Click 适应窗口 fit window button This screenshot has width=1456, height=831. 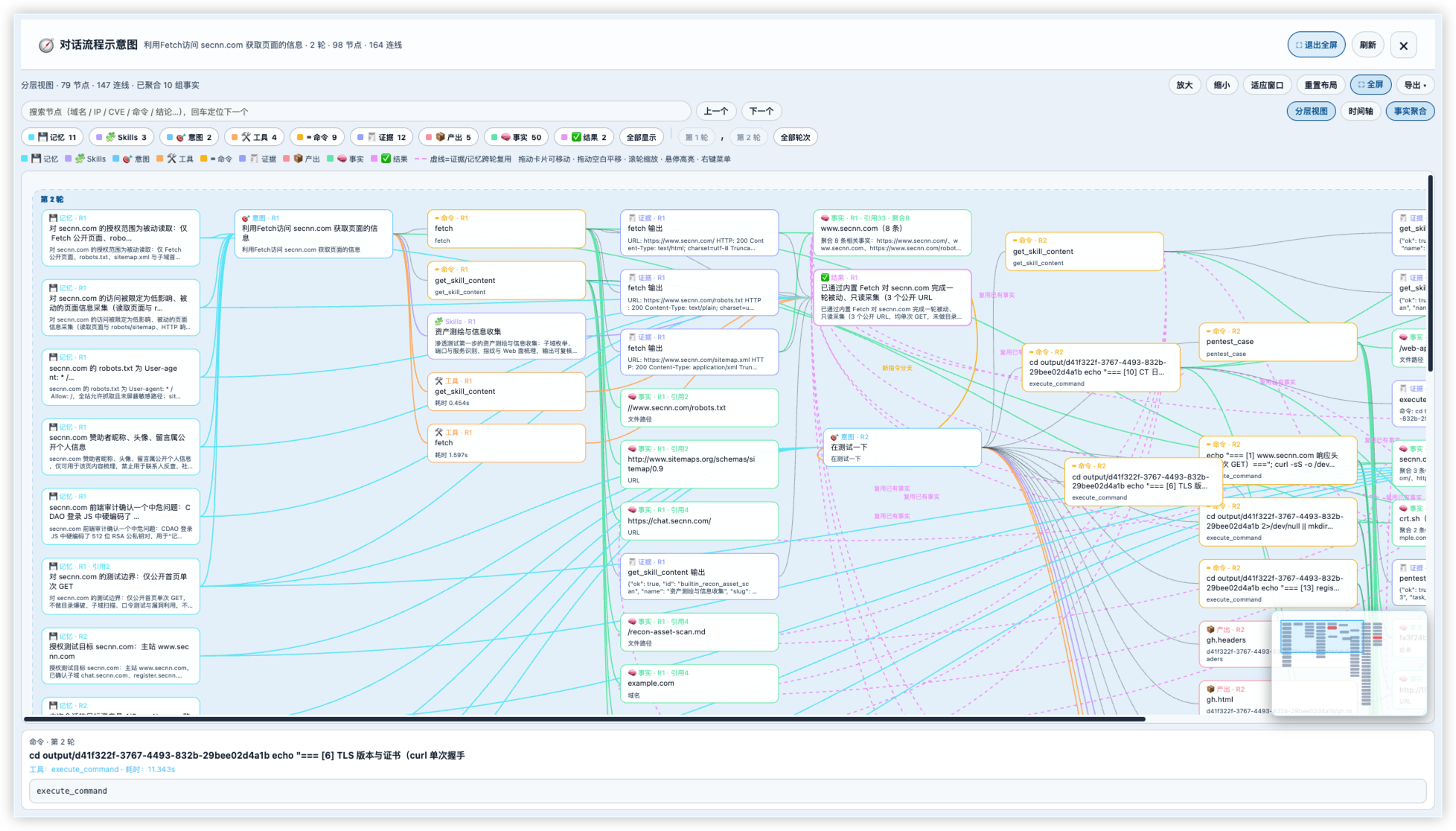click(x=1267, y=85)
